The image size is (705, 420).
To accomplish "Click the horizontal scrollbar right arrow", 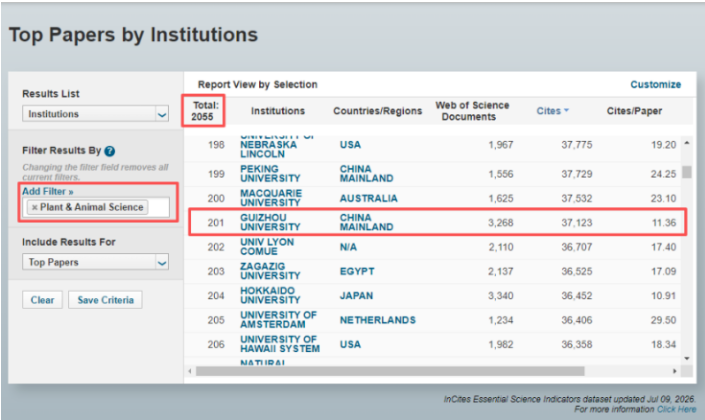I will tap(674, 371).
